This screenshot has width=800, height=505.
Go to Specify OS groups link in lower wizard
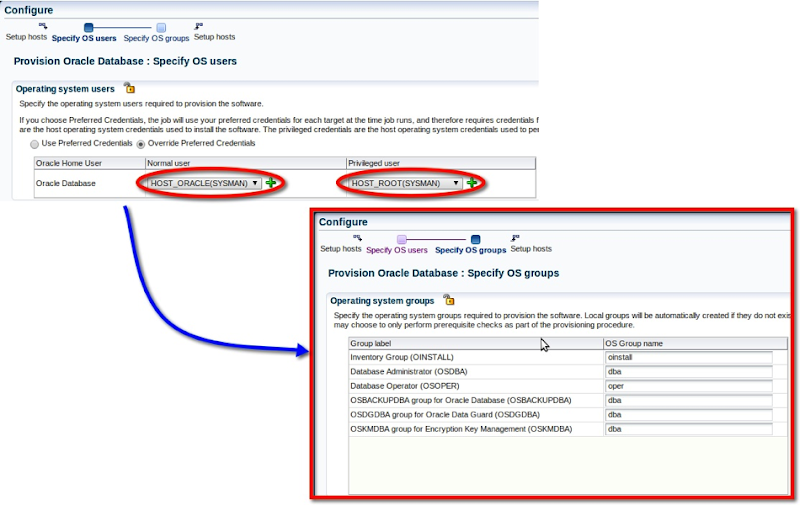(470, 250)
